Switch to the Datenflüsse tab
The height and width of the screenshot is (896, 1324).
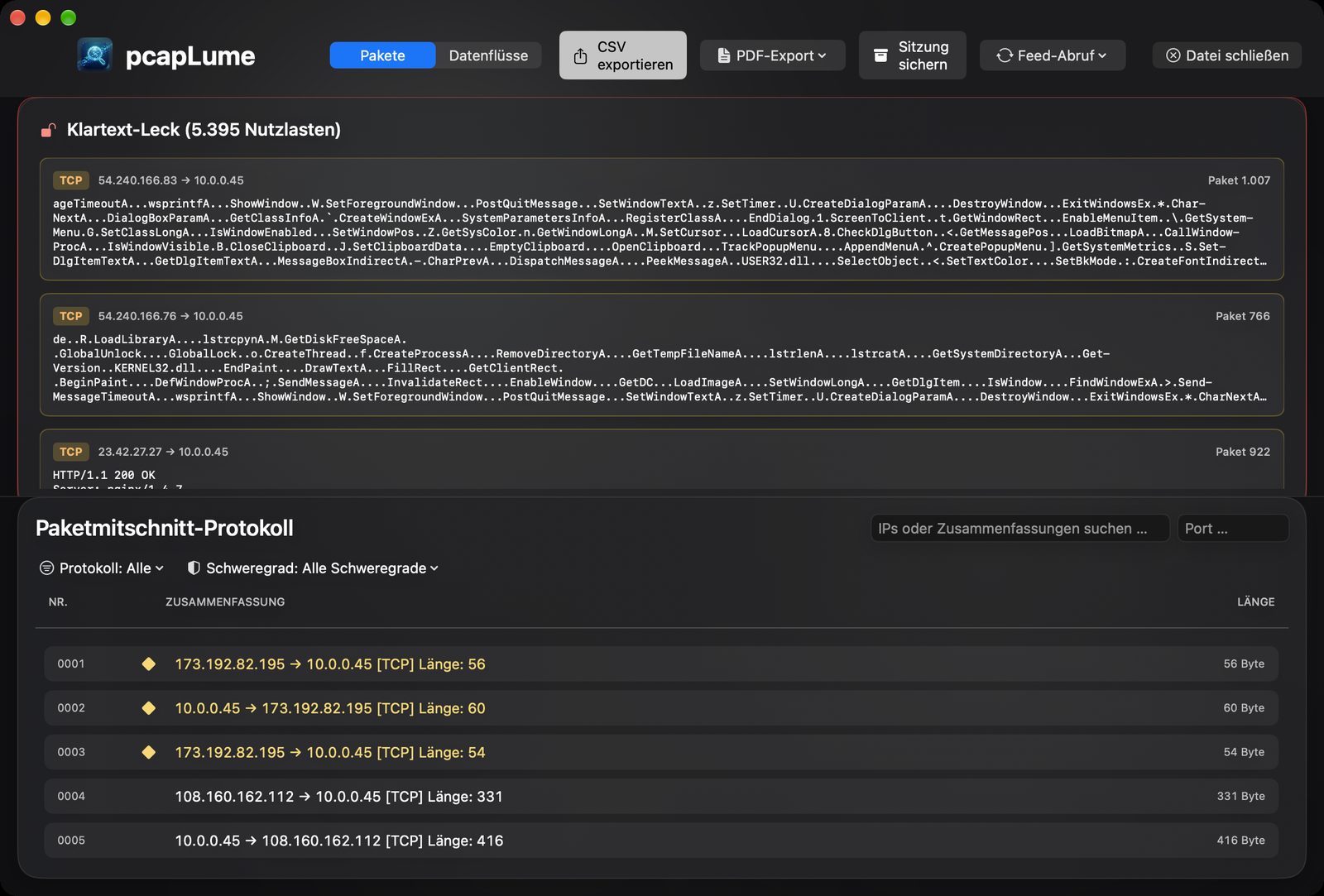[x=488, y=55]
